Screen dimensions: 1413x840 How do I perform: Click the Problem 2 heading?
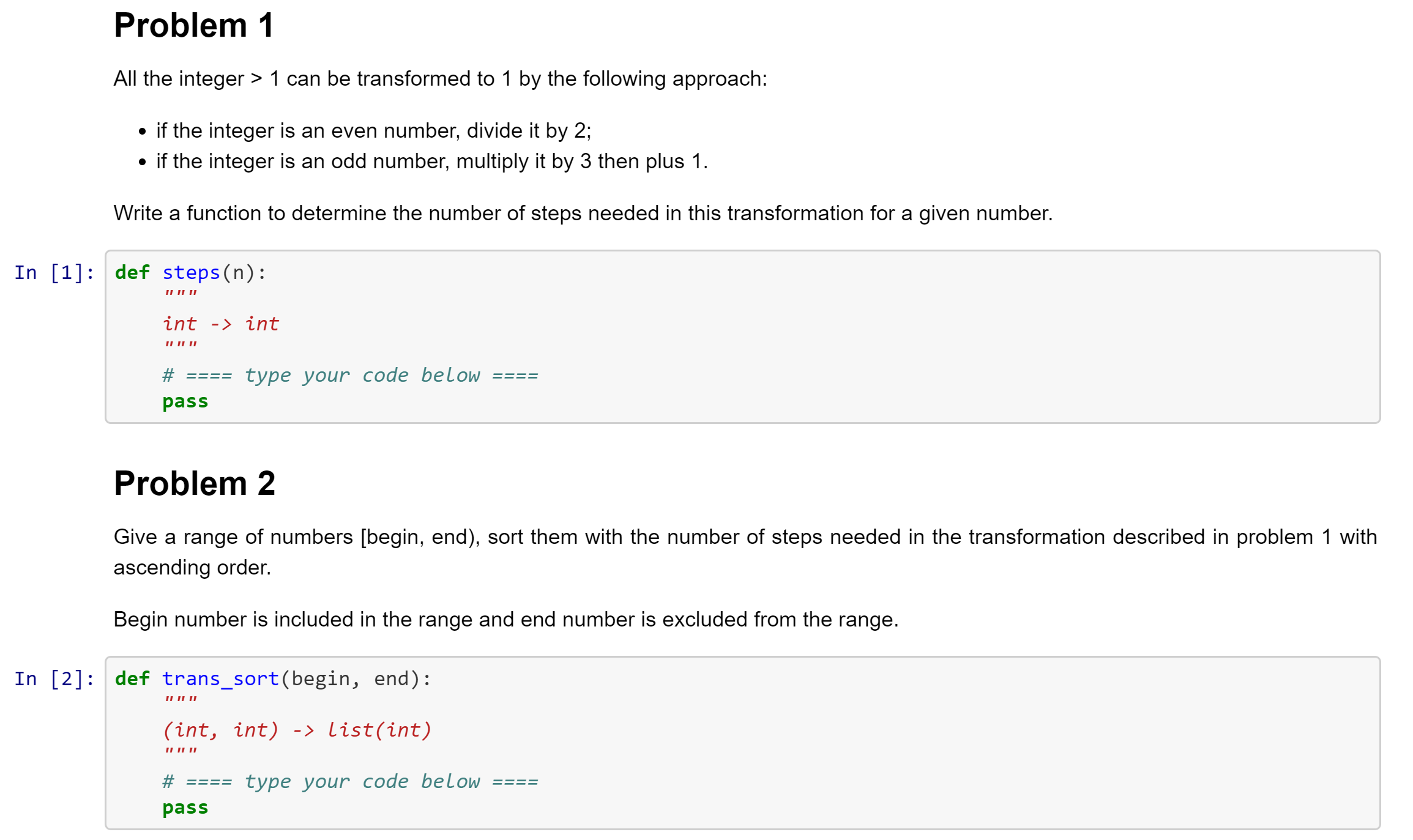195,483
